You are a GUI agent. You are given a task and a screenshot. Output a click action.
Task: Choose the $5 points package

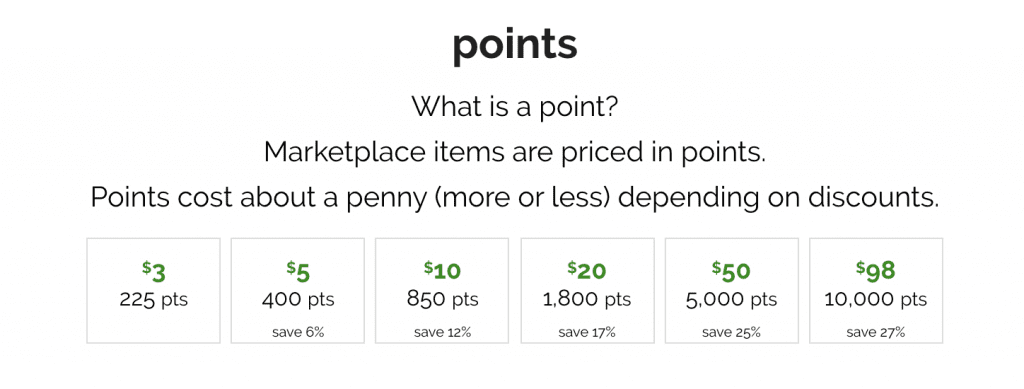tap(298, 290)
